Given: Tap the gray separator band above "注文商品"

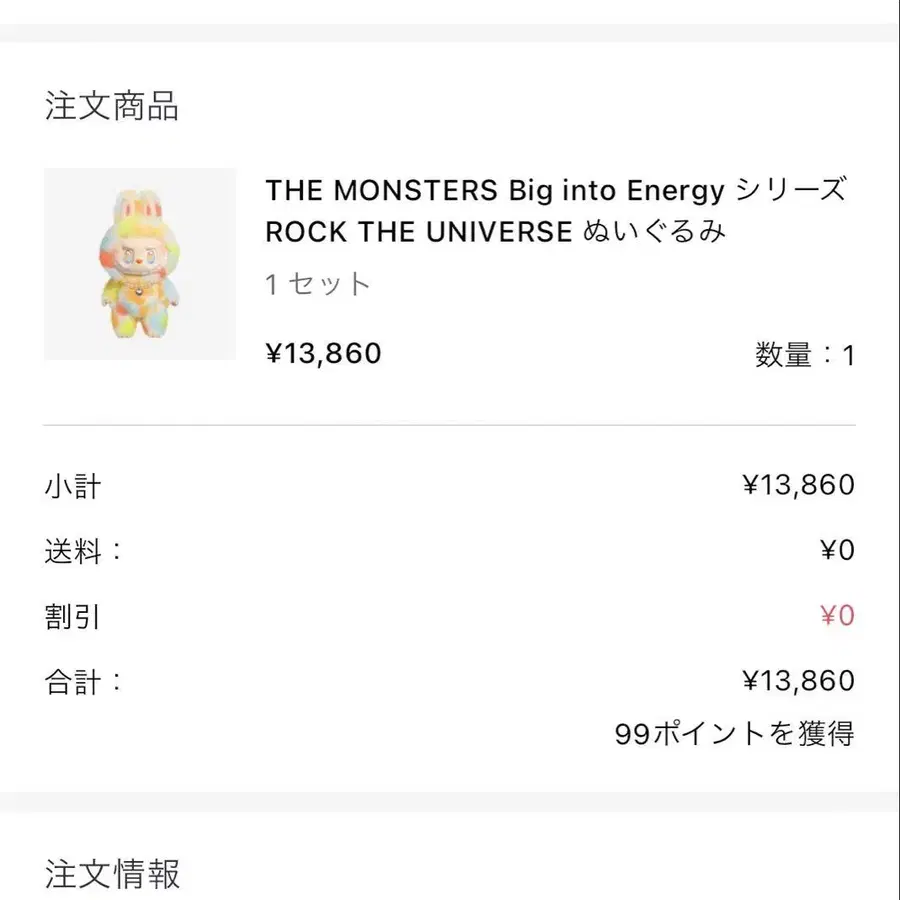Looking at the screenshot, I should point(450,33).
